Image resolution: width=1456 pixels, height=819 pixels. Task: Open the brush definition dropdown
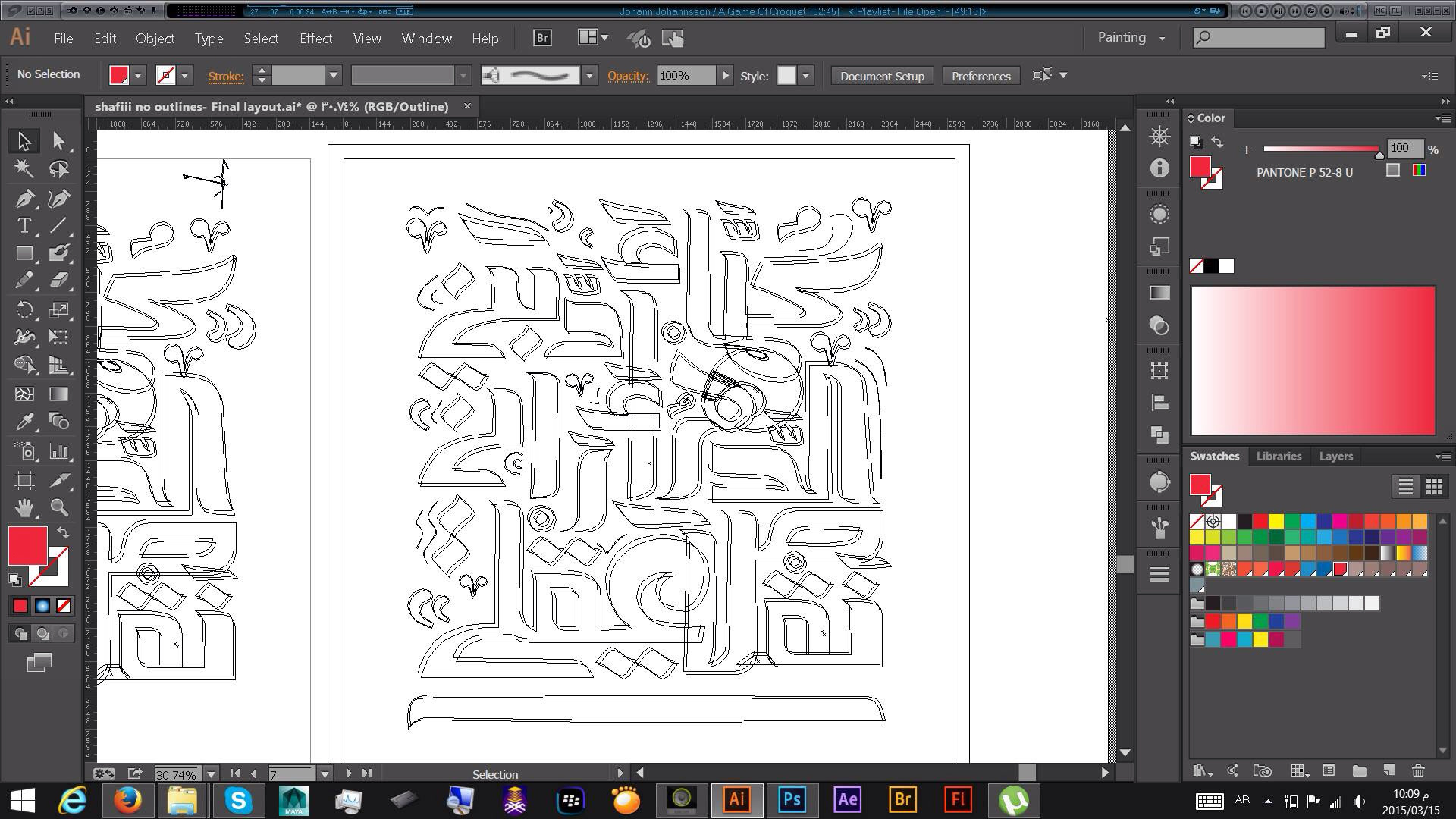589,76
